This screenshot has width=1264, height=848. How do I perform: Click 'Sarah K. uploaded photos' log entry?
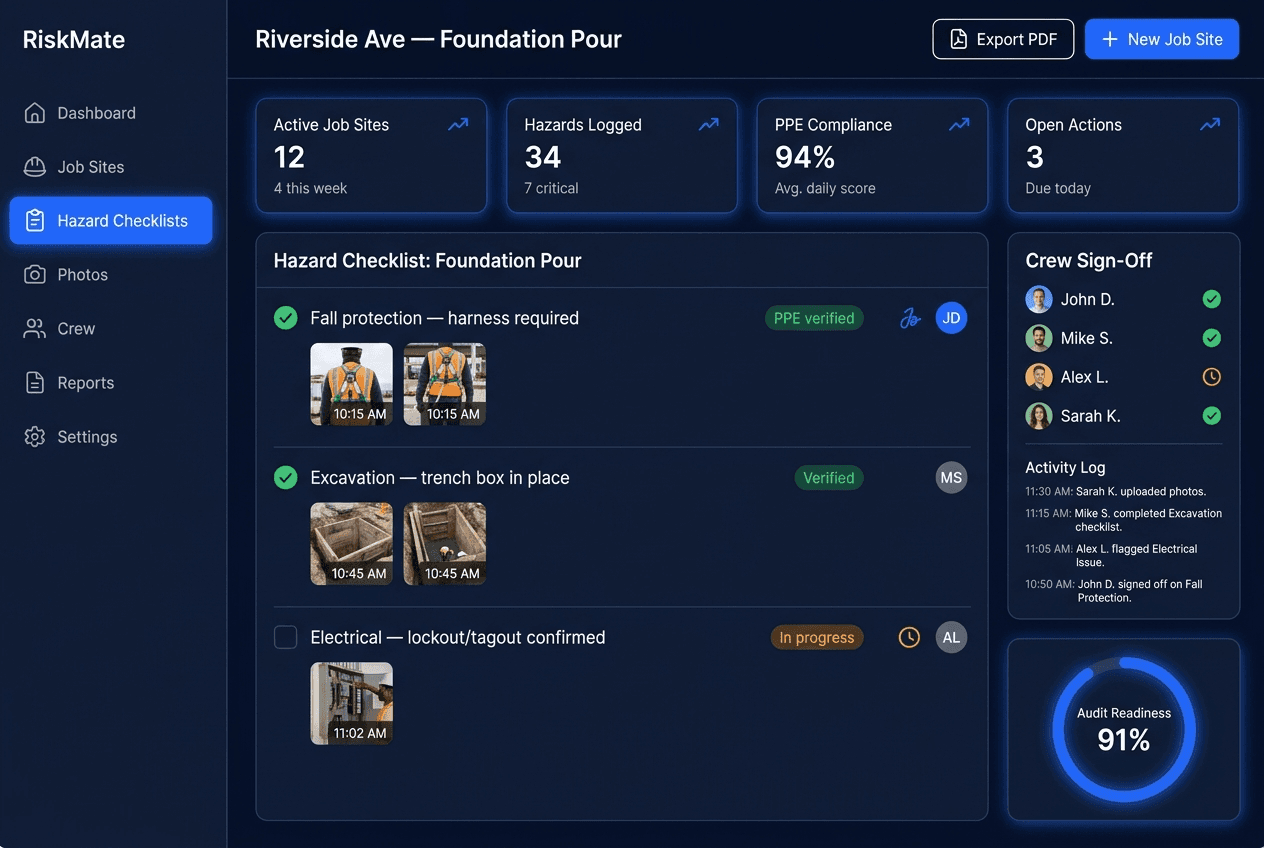click(1116, 492)
